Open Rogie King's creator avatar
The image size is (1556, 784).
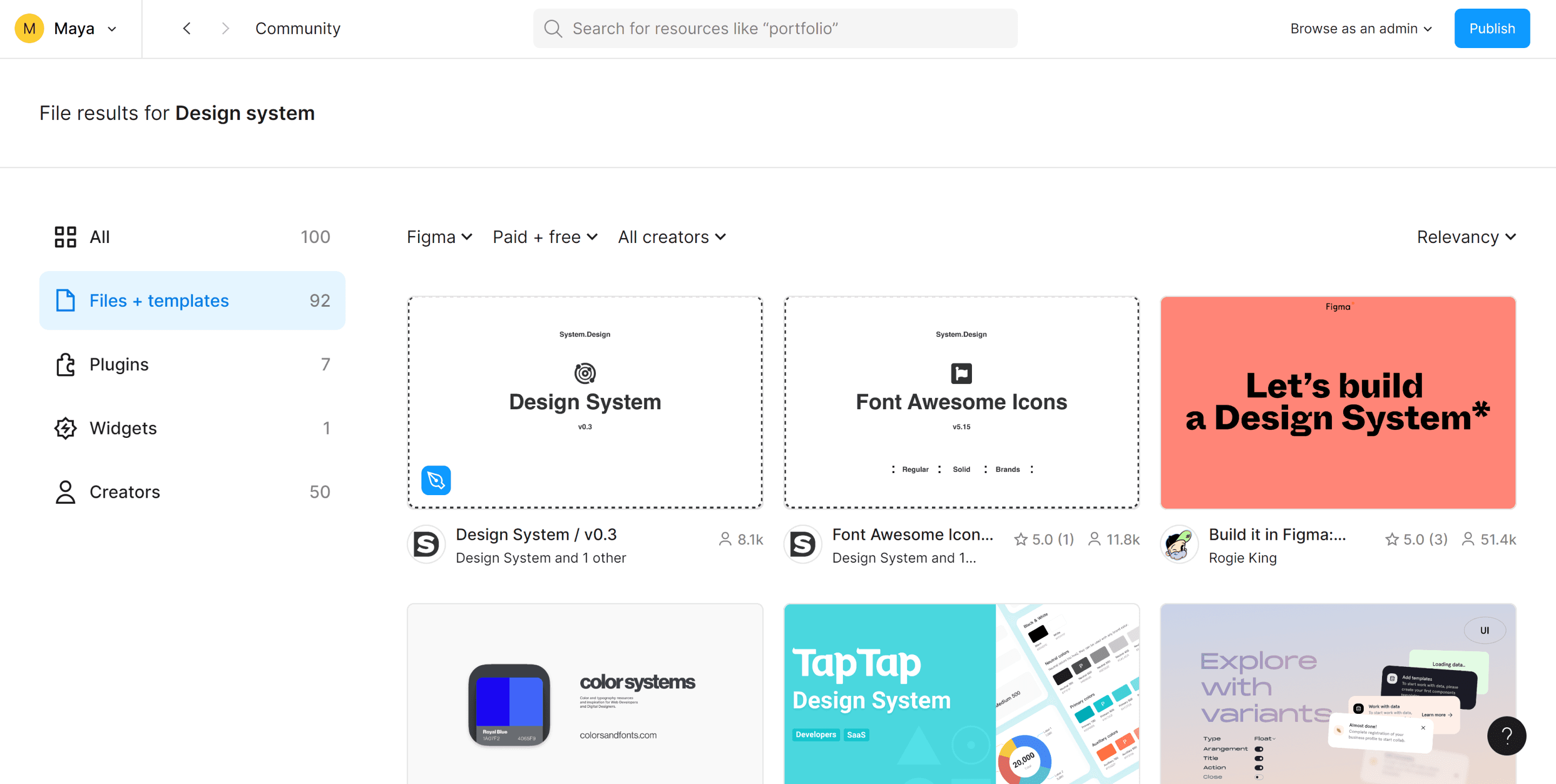click(x=1178, y=544)
